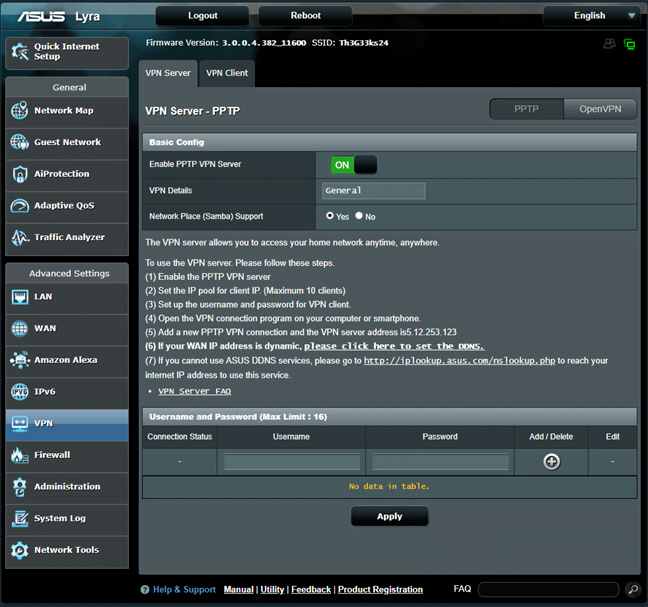Open the VPN Details General dropdown

(374, 191)
